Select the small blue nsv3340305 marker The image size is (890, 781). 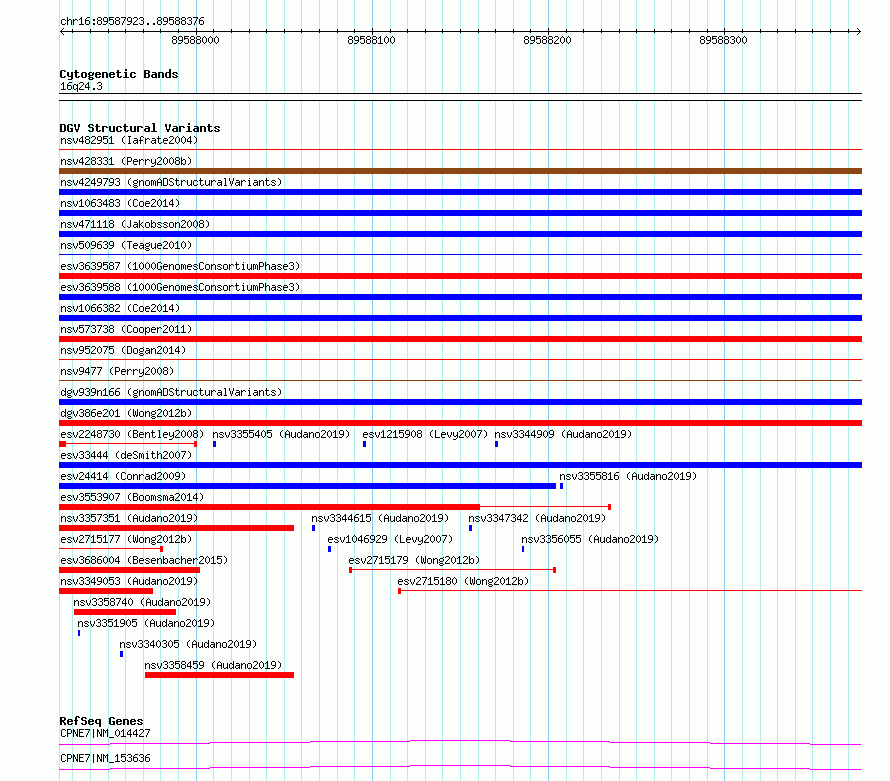[x=121, y=654]
